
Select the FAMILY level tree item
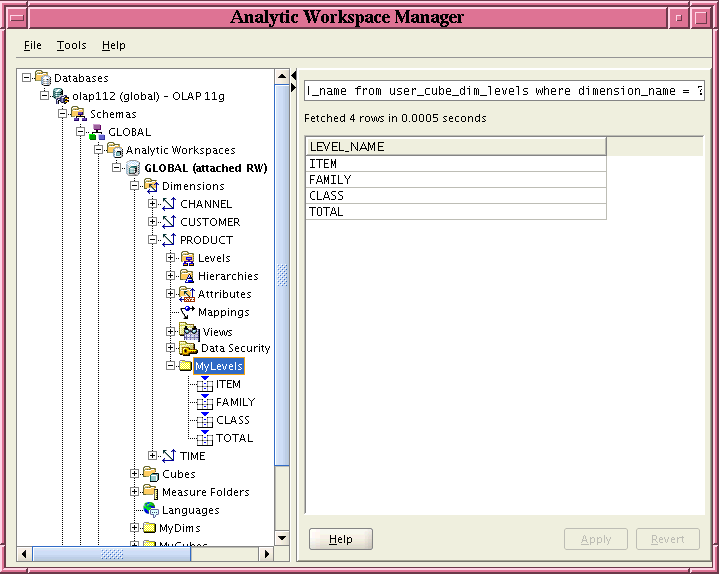[x=235, y=402]
